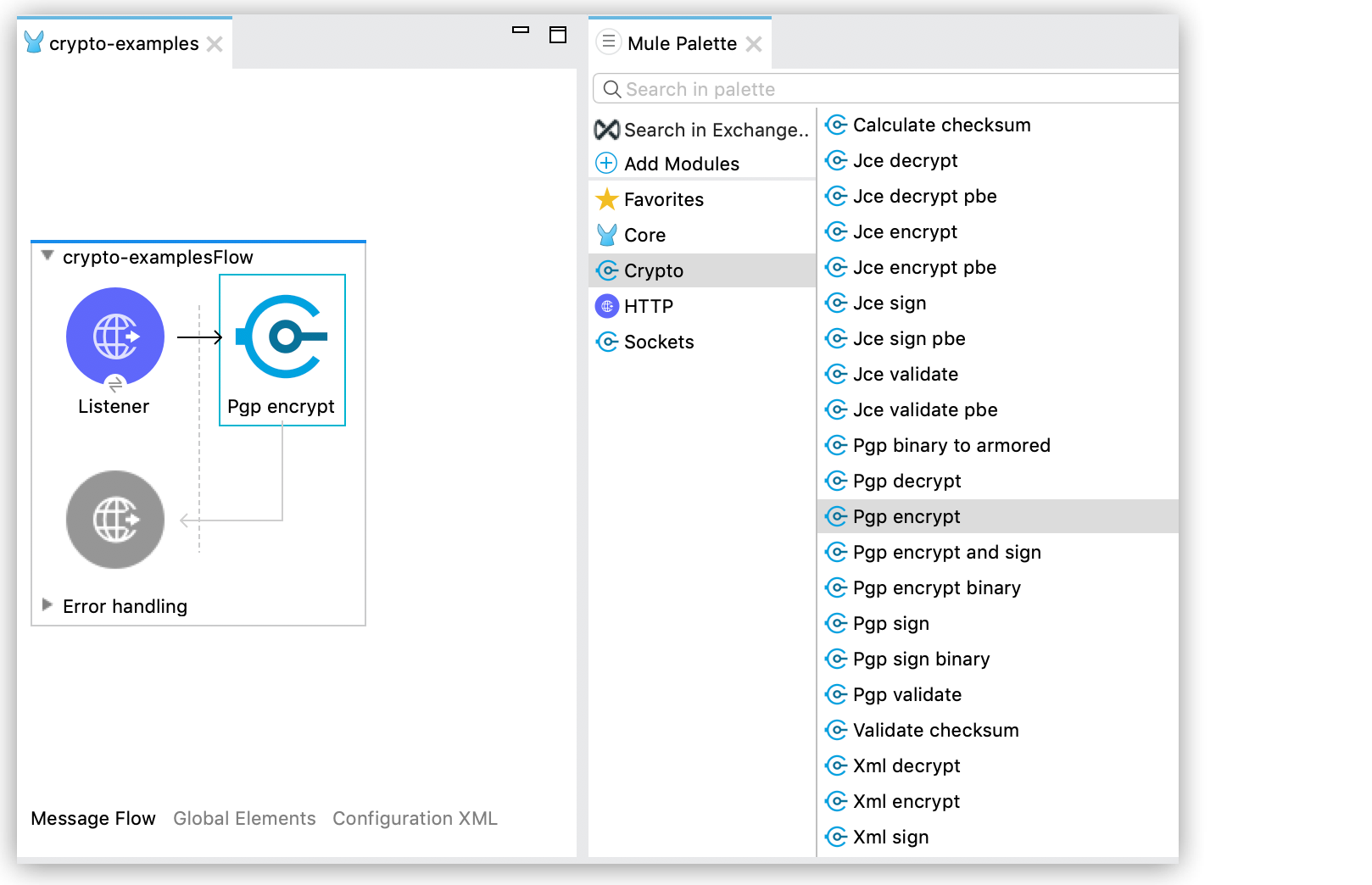Open the Crypto category in the Mule Palette
This screenshot has height=885, width=1372.
(x=653, y=270)
